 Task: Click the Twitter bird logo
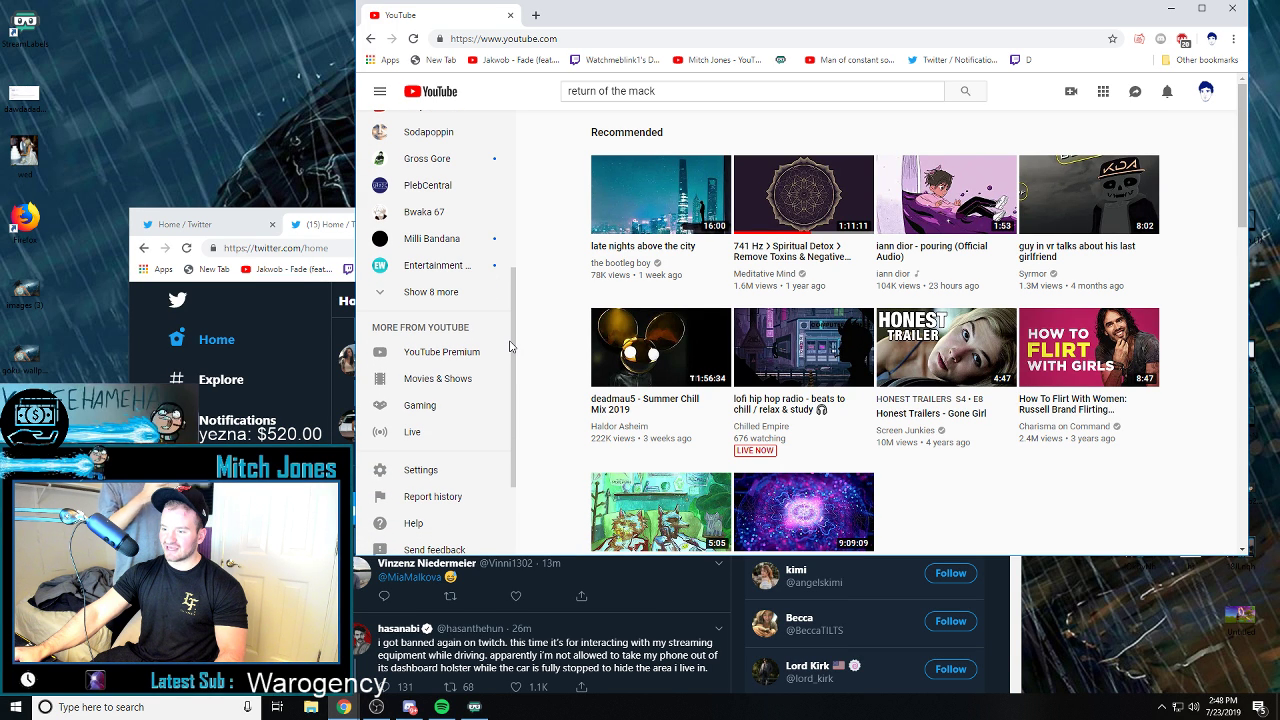pyautogui.click(x=178, y=299)
